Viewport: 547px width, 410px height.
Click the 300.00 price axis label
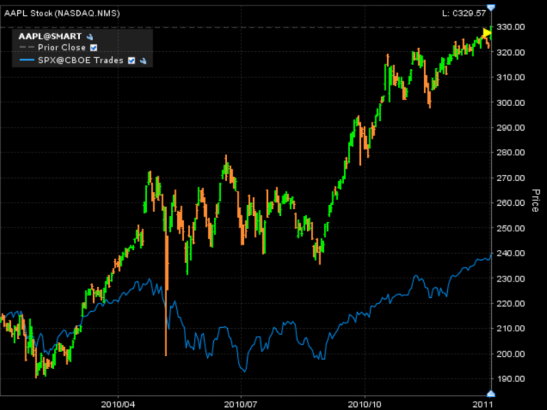point(511,103)
